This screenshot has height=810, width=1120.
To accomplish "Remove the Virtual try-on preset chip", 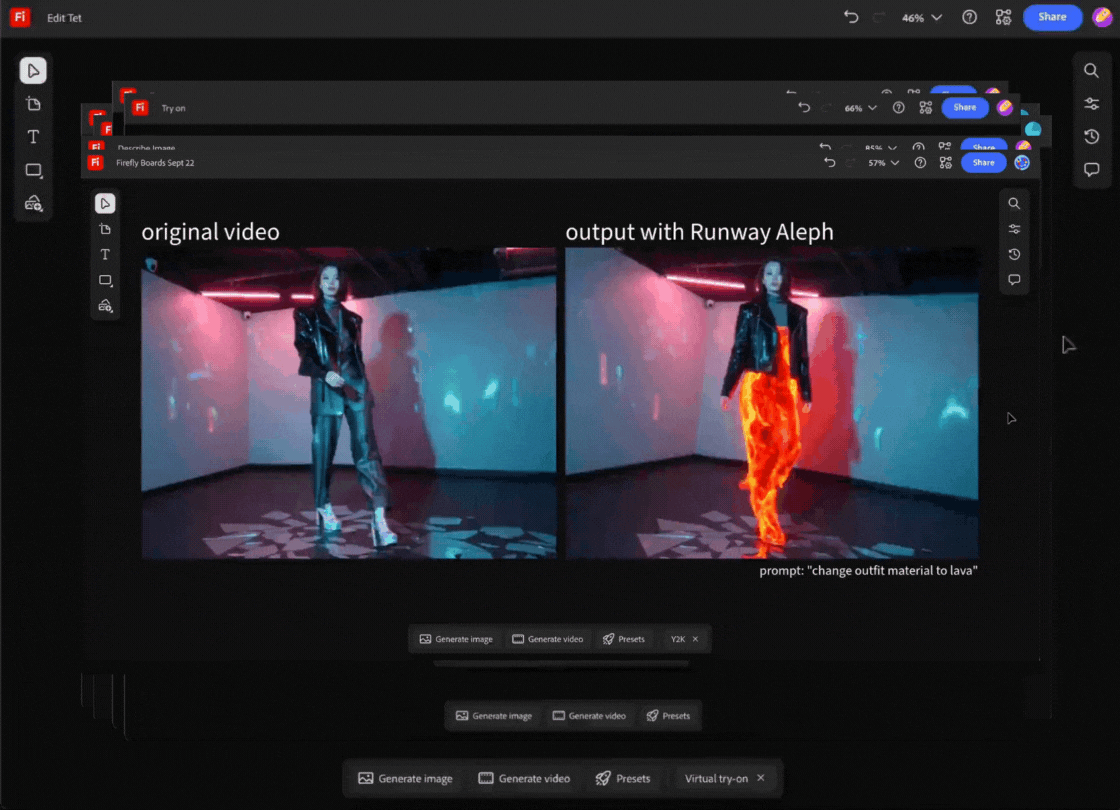I will coord(761,778).
